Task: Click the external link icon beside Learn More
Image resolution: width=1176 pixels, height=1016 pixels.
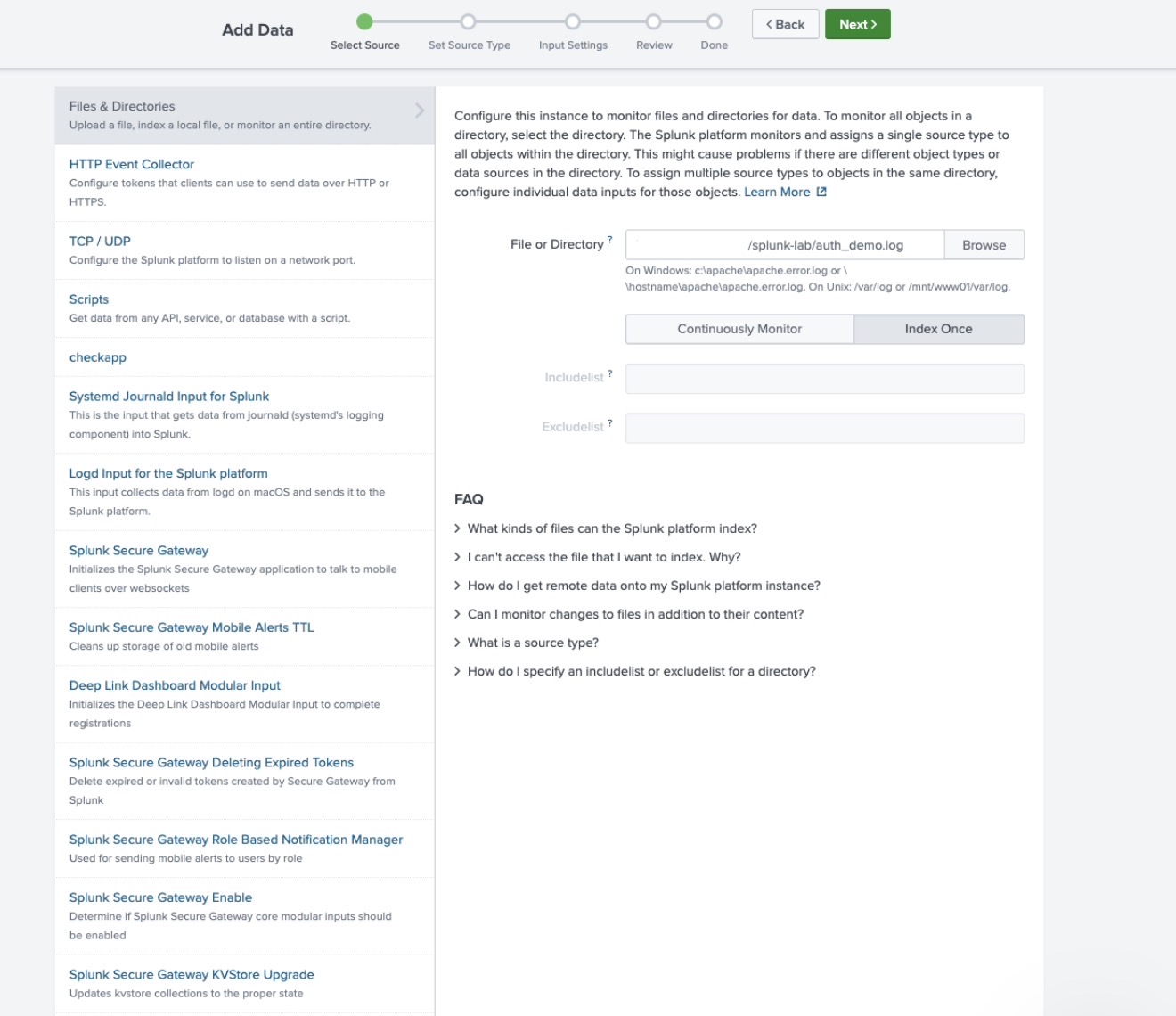Action: point(821,192)
